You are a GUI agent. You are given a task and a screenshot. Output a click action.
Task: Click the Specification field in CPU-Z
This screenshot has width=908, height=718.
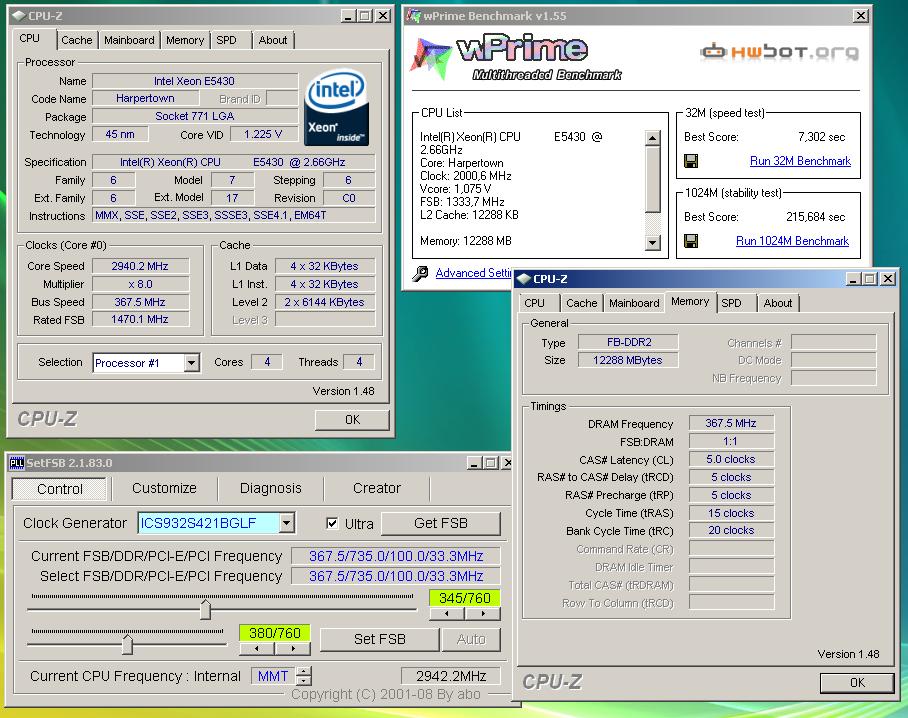click(233, 162)
